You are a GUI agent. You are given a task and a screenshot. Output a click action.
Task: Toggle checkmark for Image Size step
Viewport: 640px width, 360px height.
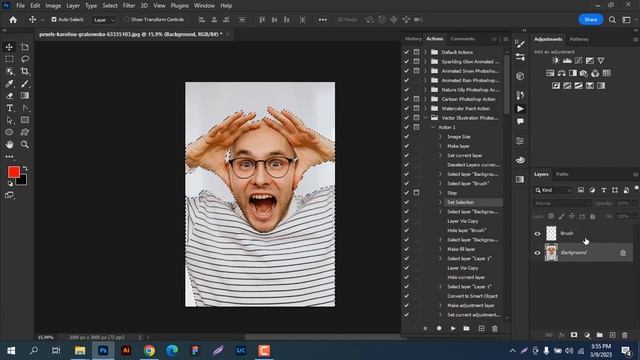click(x=407, y=137)
